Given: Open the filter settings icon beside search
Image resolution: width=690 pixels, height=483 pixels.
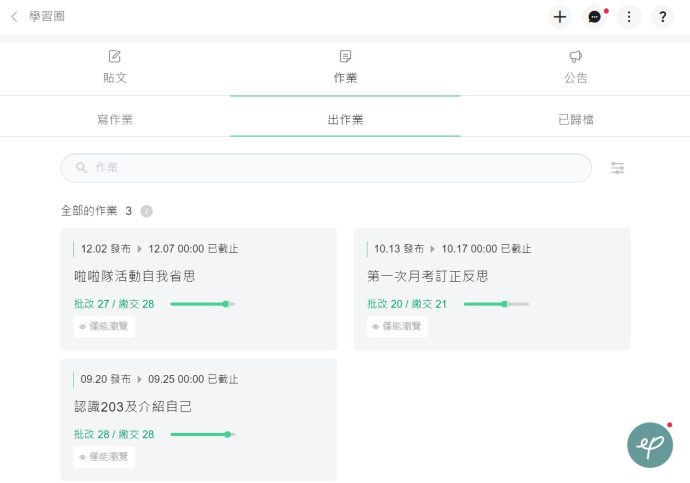Looking at the screenshot, I should coord(618,168).
